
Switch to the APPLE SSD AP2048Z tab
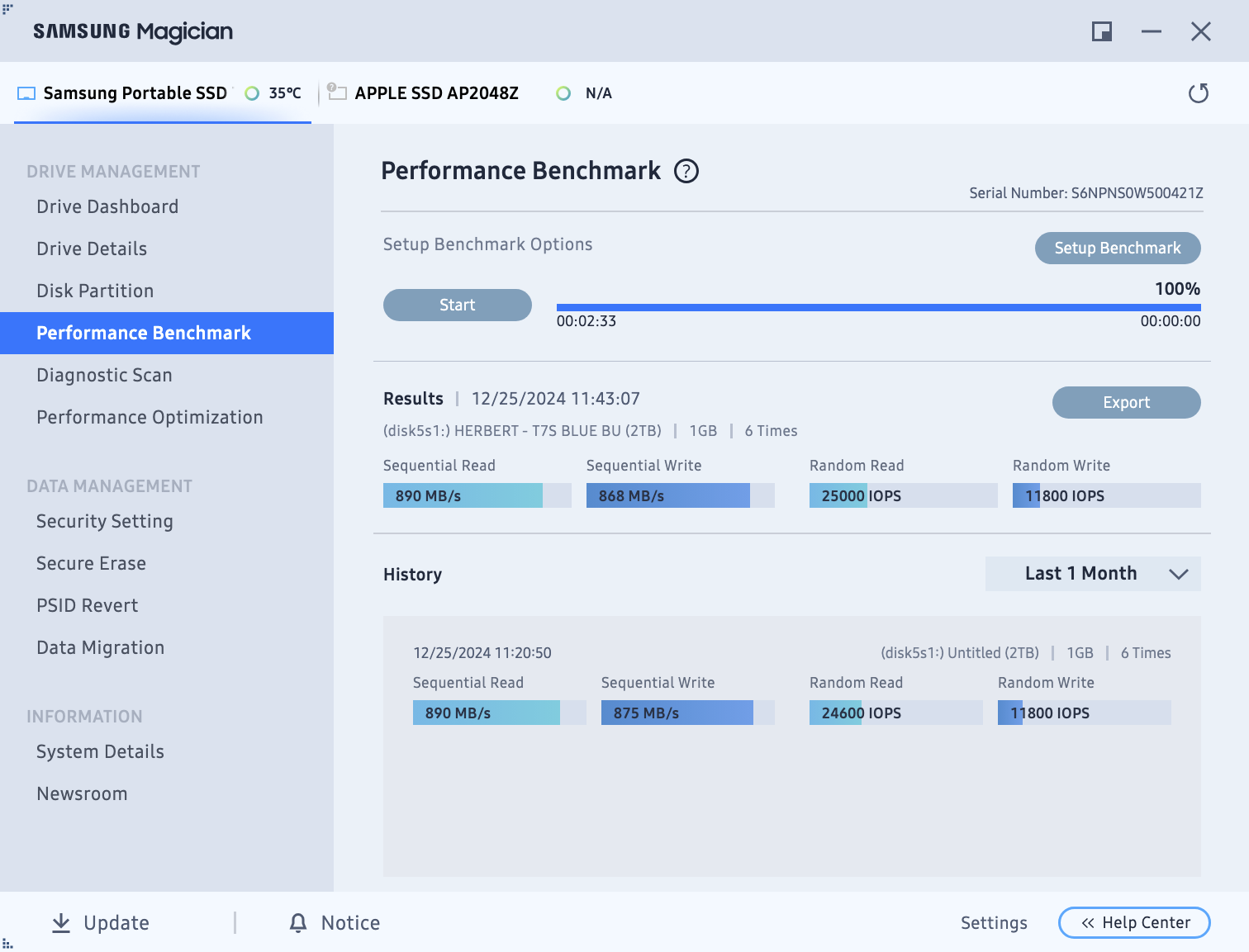click(437, 93)
